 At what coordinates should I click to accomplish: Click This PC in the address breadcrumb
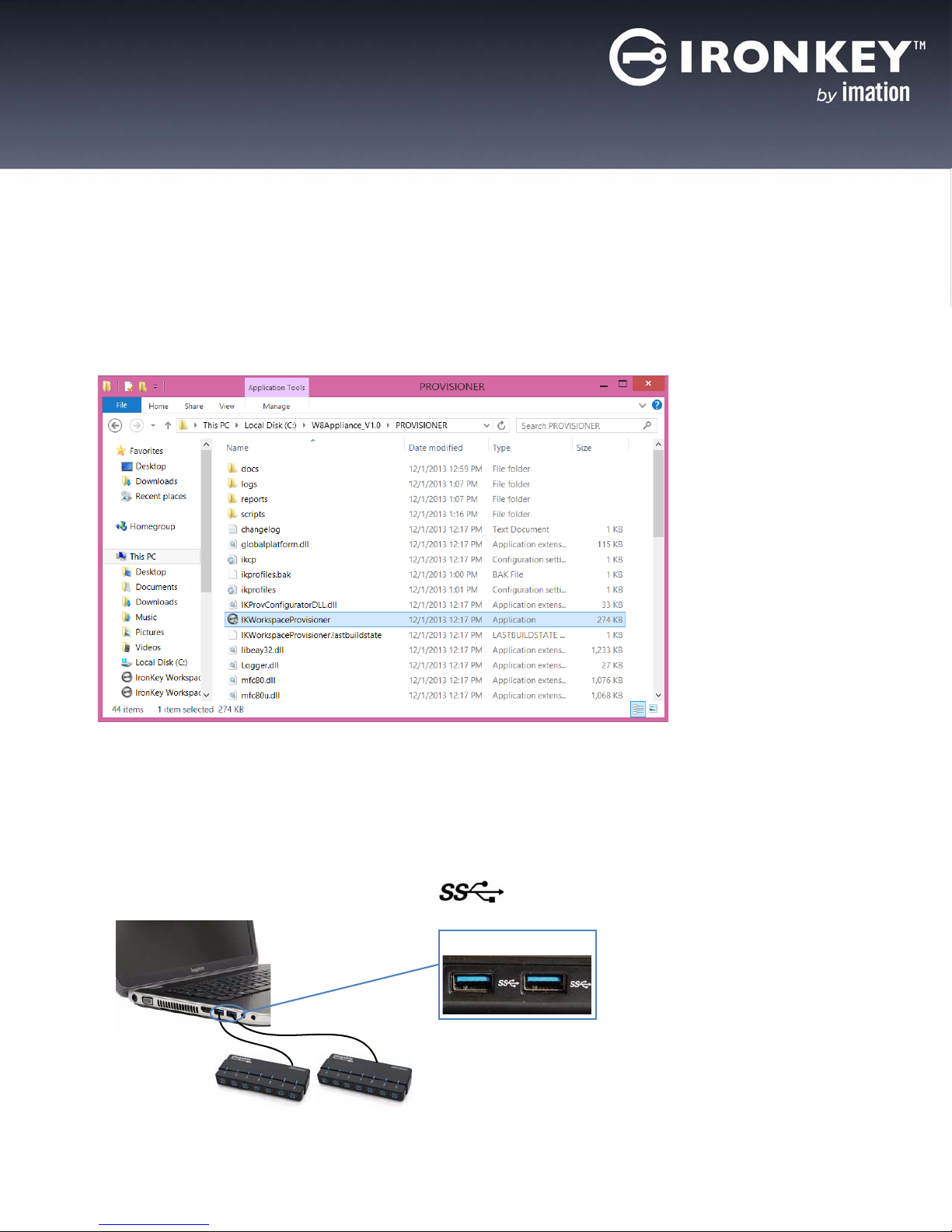click(216, 425)
